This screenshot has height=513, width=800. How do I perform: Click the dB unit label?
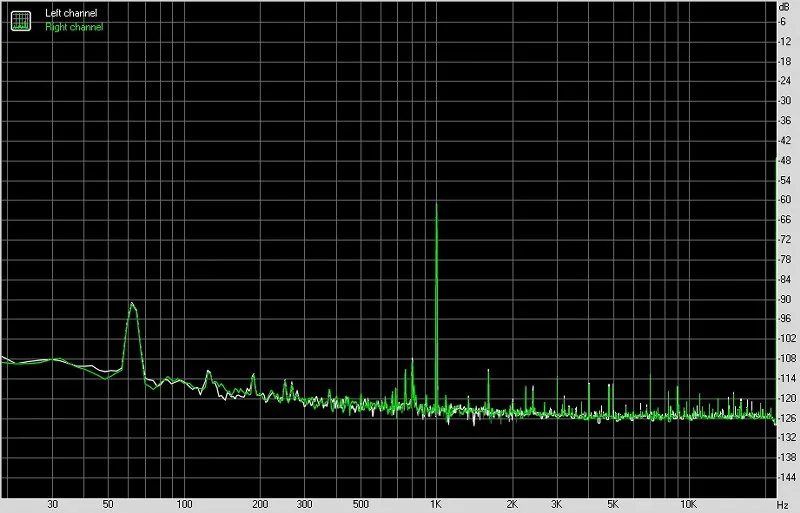[x=784, y=7]
